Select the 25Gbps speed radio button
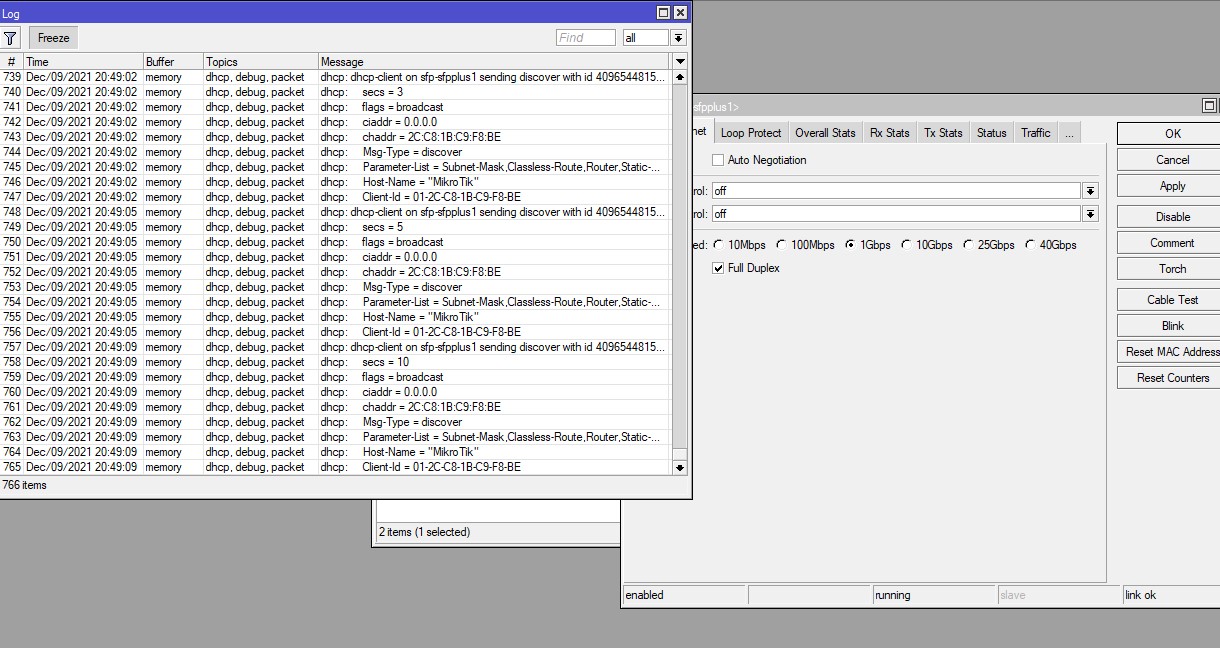This screenshot has width=1220, height=648. click(x=968, y=245)
